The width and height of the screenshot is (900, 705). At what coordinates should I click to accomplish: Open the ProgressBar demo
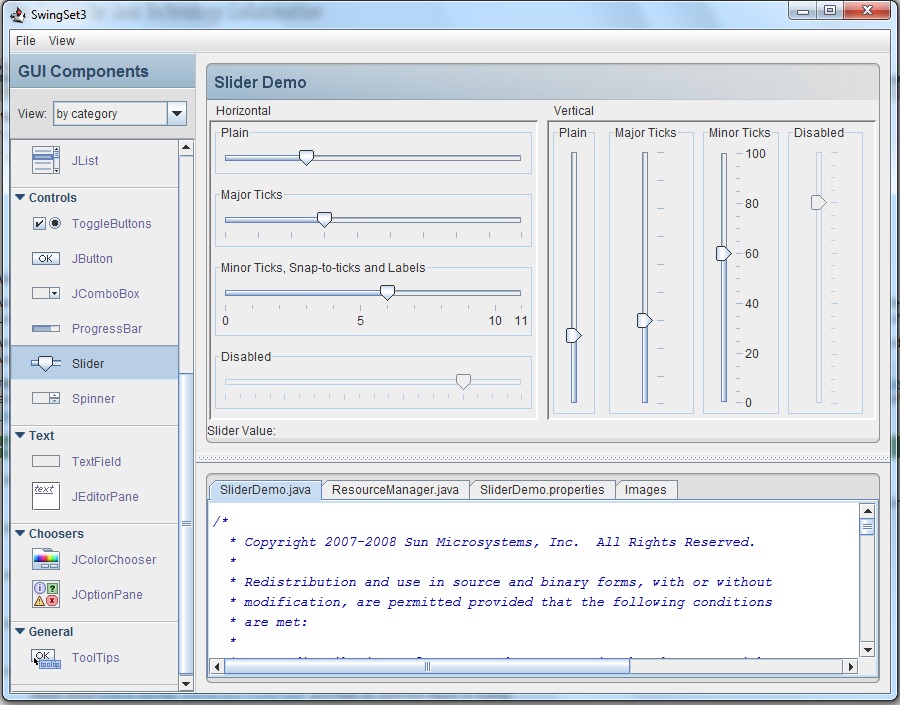tap(107, 329)
